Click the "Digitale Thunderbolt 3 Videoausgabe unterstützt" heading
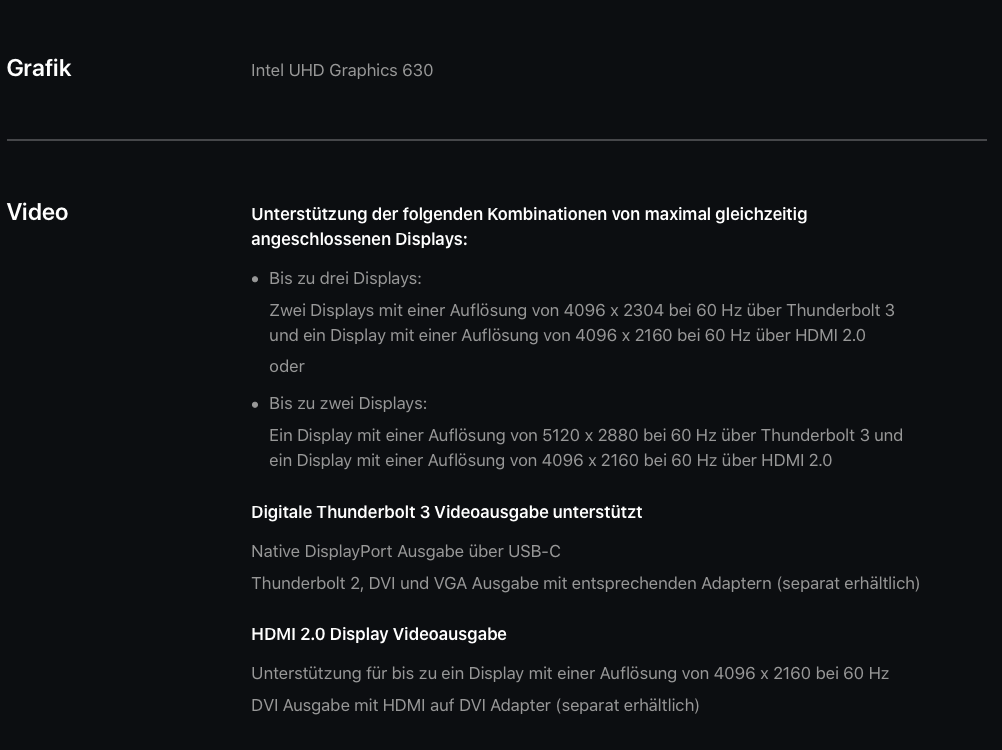 click(x=447, y=512)
